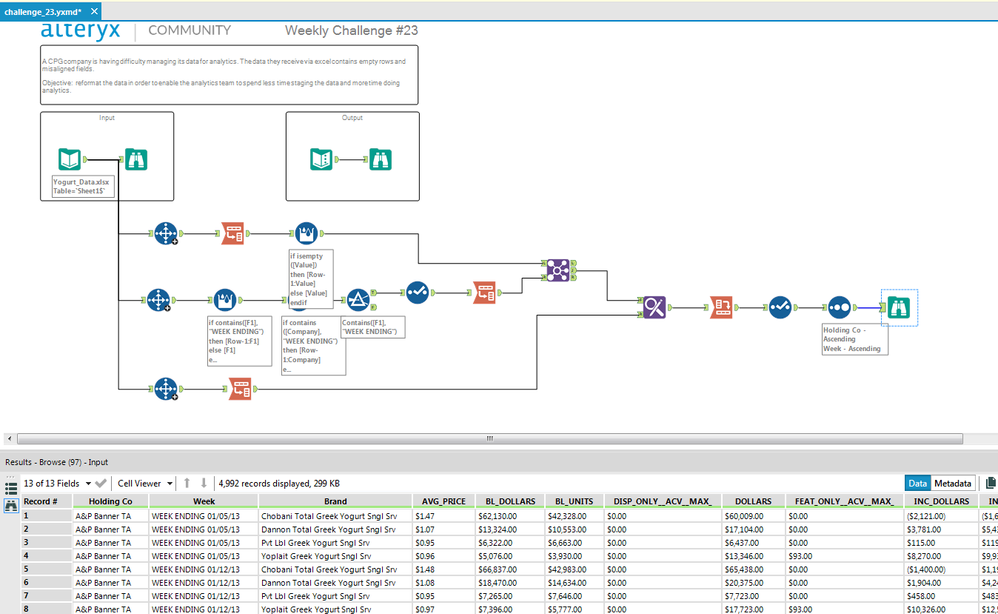The image size is (998, 614).
Task: Select the Multi-Row Formula tool with isempty
Action: coord(306,235)
